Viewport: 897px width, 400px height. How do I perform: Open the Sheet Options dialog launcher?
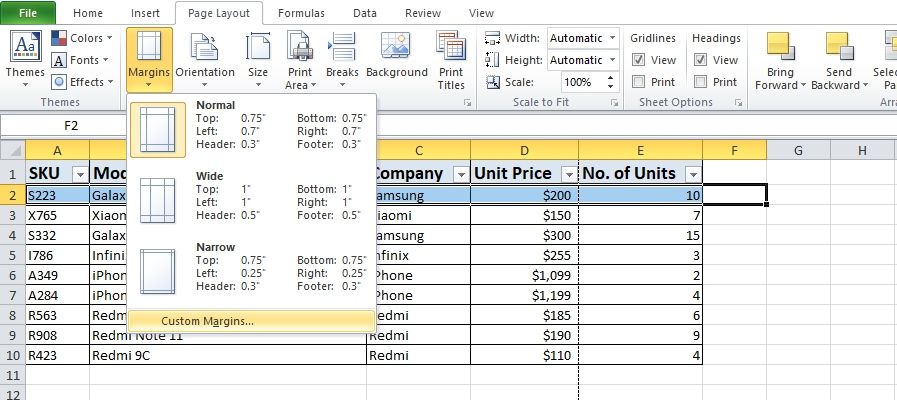[x=739, y=103]
